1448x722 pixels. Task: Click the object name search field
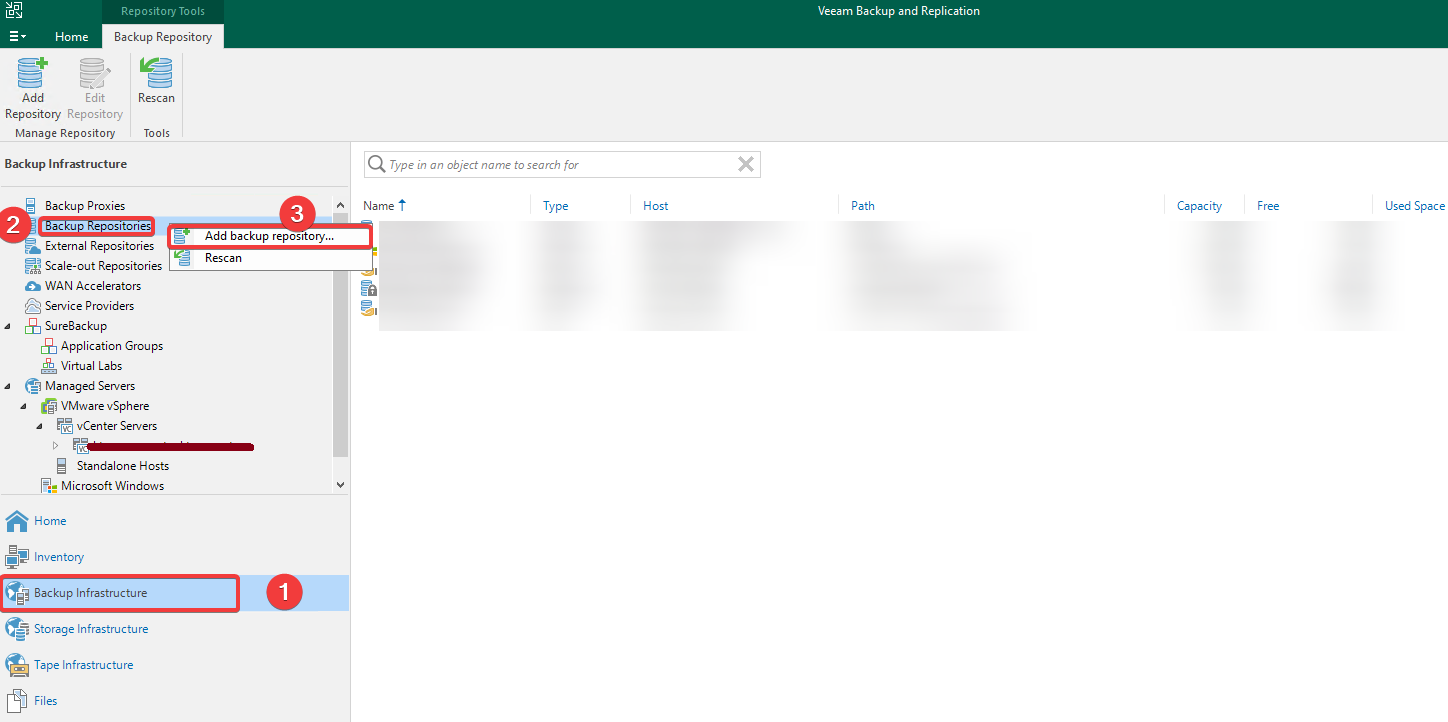pos(560,165)
